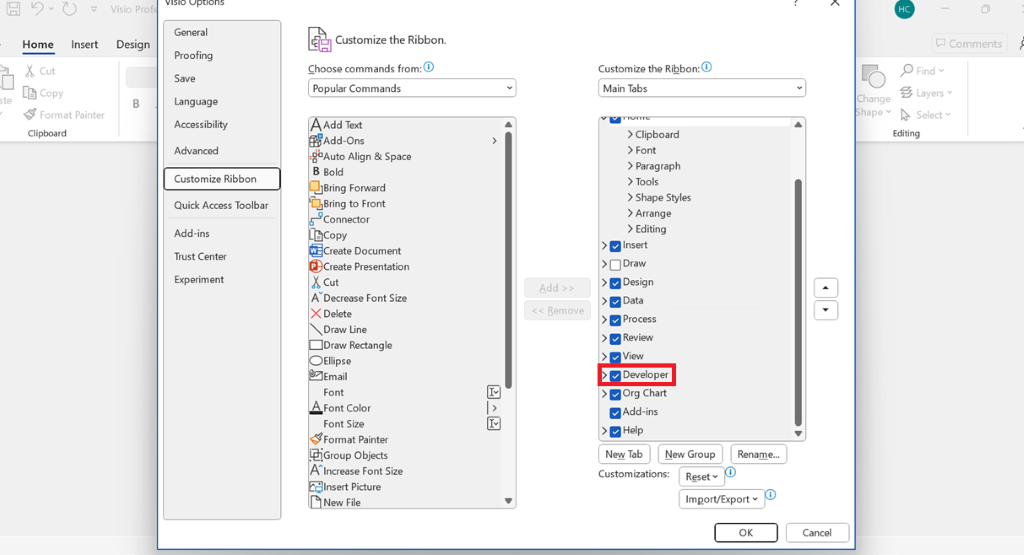Open the Popular Commands dropdown
The width and height of the screenshot is (1024, 555).
tap(412, 88)
